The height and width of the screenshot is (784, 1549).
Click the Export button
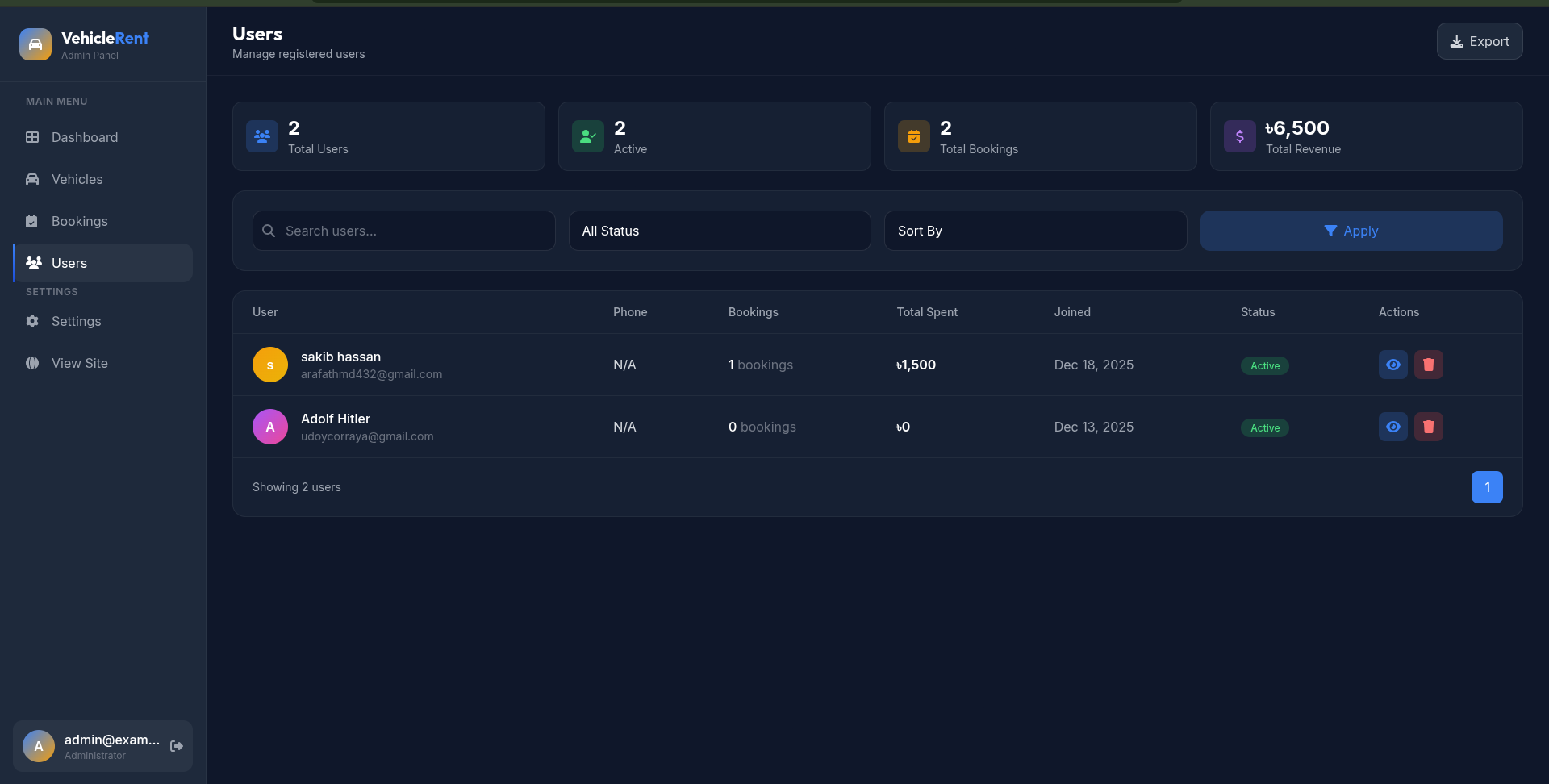click(x=1480, y=41)
